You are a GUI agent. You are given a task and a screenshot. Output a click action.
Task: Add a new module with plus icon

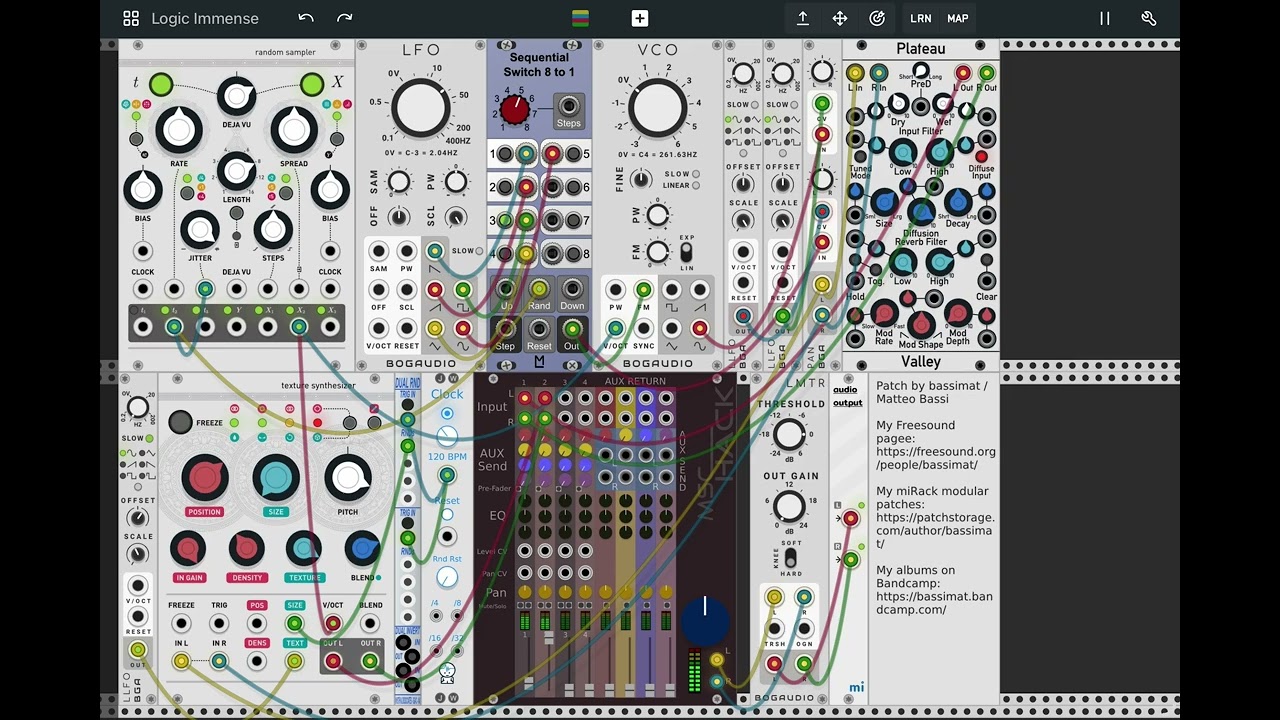pyautogui.click(x=640, y=18)
